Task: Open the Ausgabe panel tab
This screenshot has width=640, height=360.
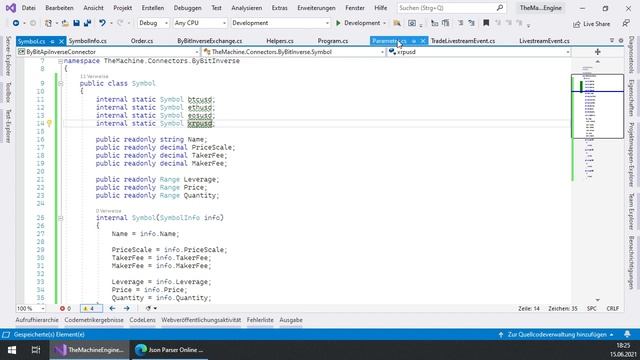Action: click(x=291, y=320)
